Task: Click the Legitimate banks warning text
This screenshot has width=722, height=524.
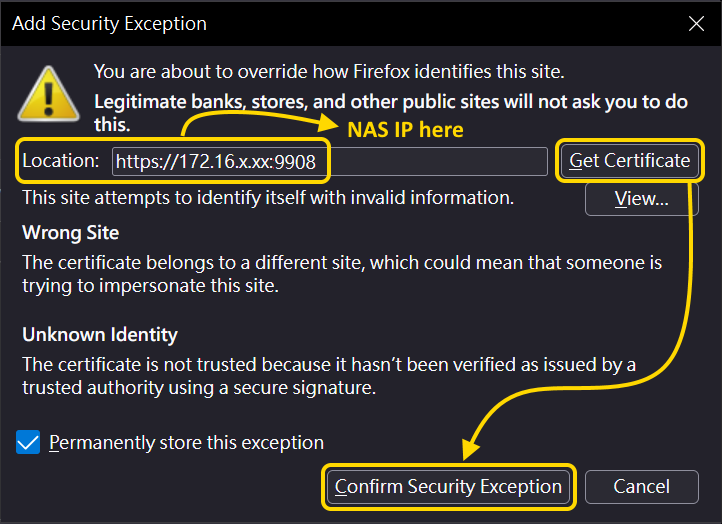Action: pyautogui.click(x=391, y=113)
